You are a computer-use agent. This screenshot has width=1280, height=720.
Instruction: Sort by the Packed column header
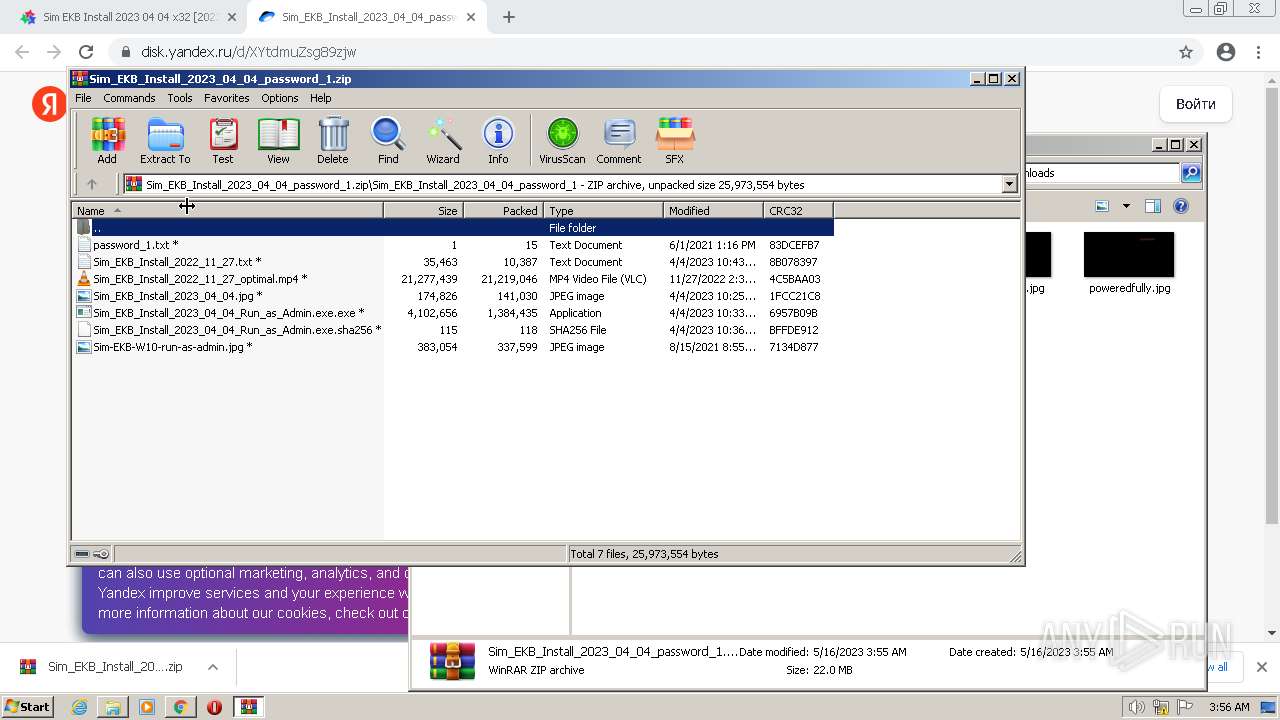(x=503, y=210)
